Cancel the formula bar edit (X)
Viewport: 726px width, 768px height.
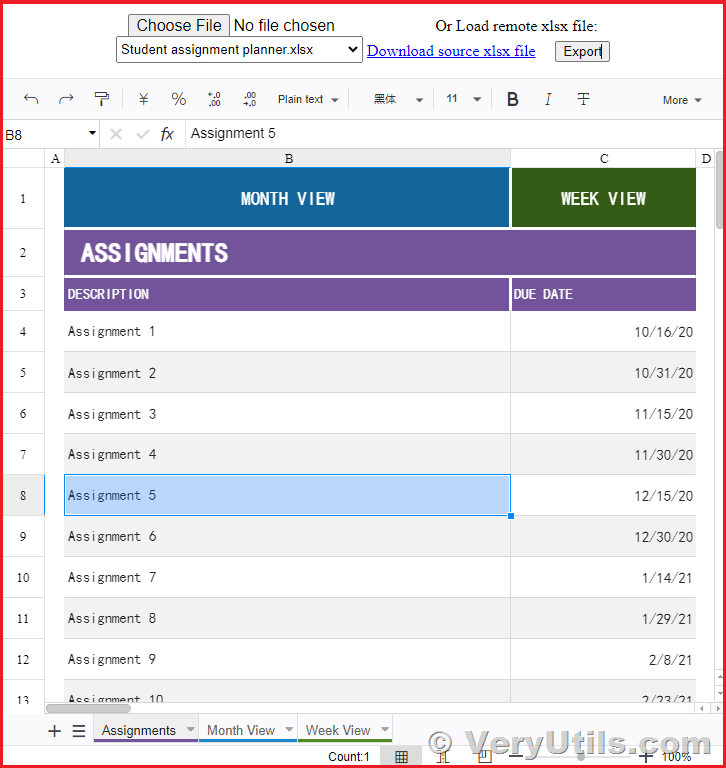coord(116,134)
